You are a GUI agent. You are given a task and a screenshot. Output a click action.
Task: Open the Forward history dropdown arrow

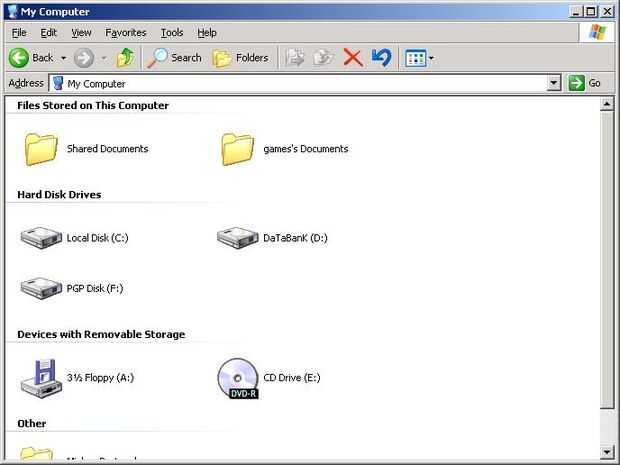point(104,58)
